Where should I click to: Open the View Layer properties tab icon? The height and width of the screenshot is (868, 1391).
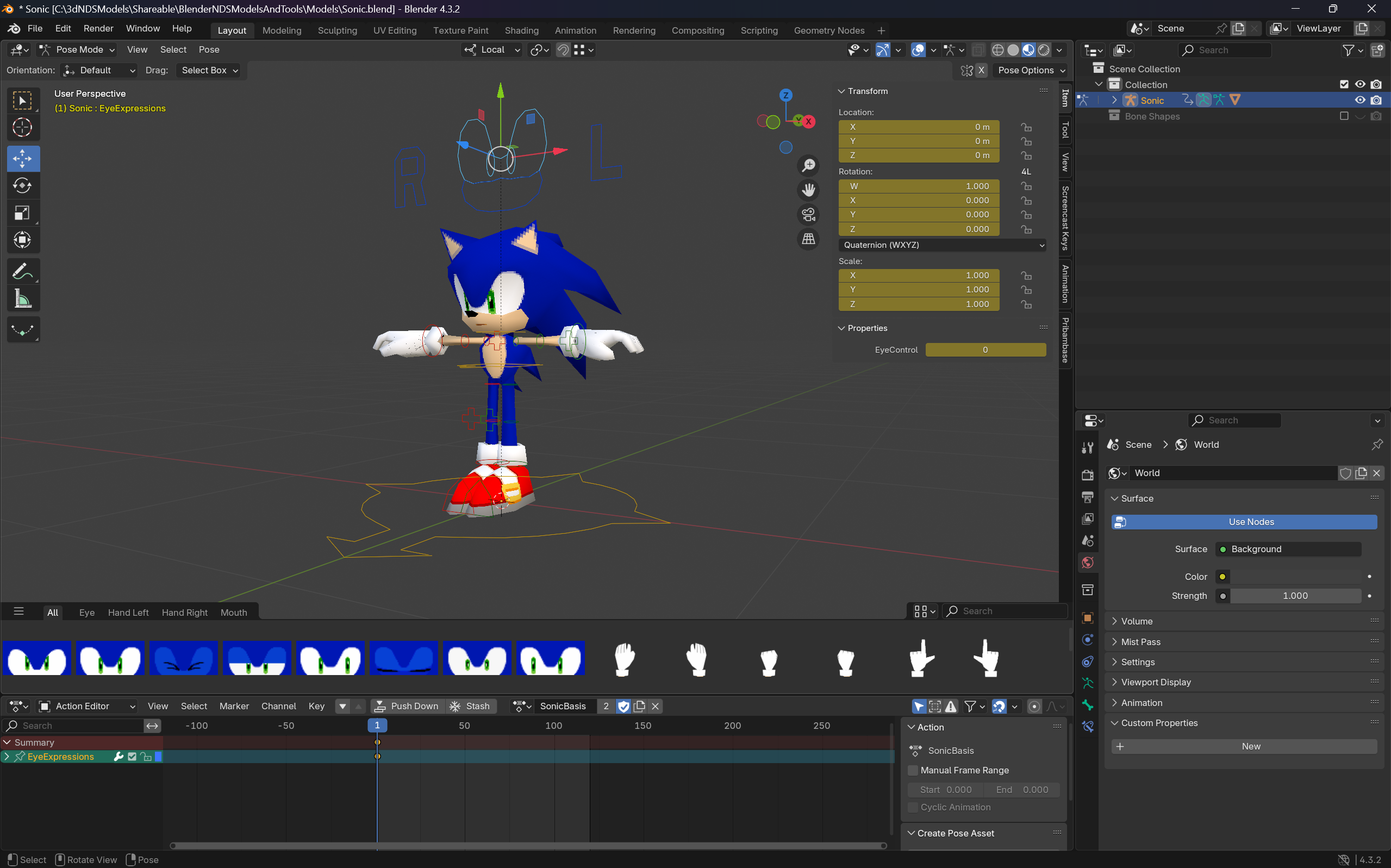[1087, 519]
